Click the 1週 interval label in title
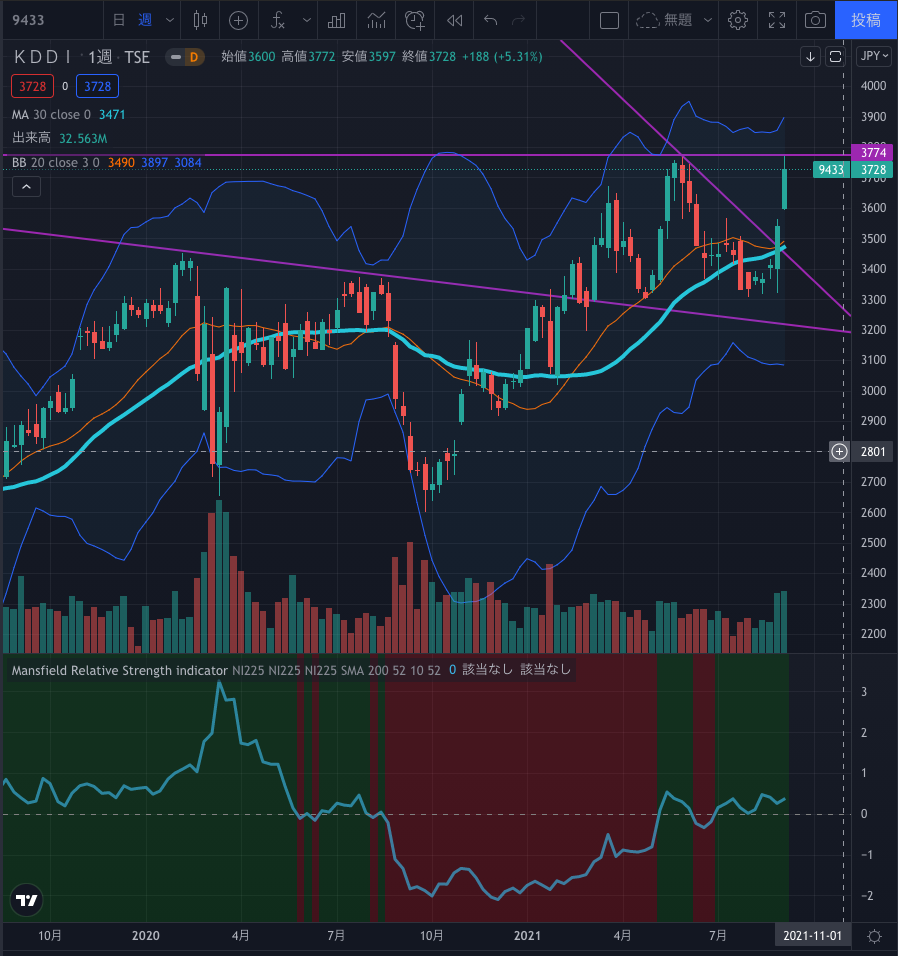 click(x=101, y=57)
